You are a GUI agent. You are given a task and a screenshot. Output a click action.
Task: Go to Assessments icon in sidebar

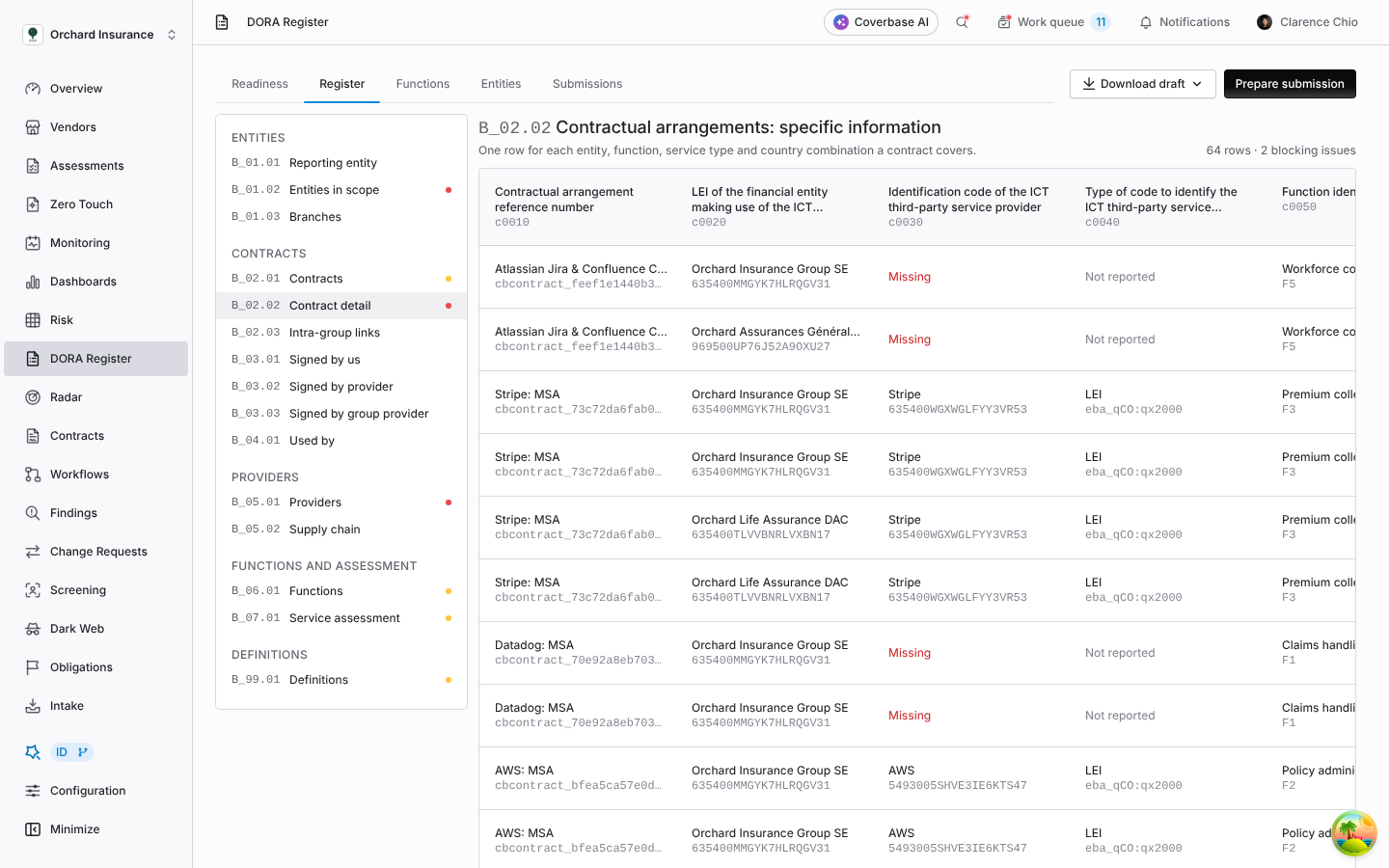pos(33,166)
